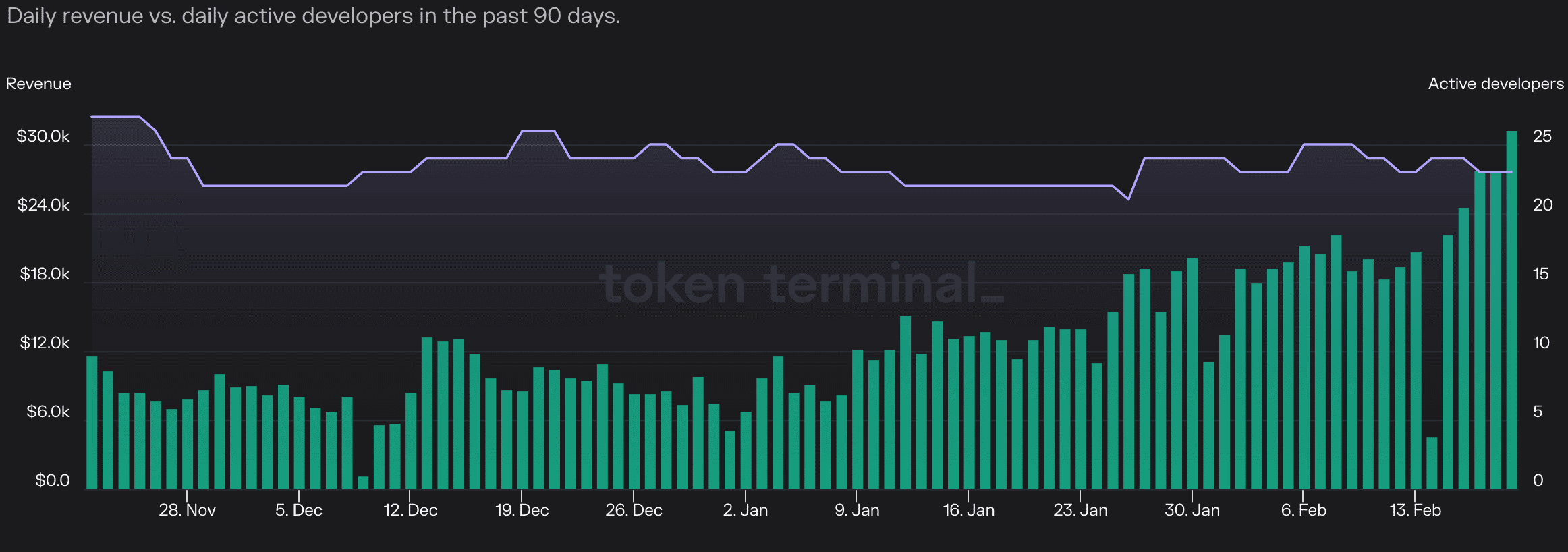The width and height of the screenshot is (1568, 552).
Task: Click the 28. Nov date label
Action: pos(187,510)
